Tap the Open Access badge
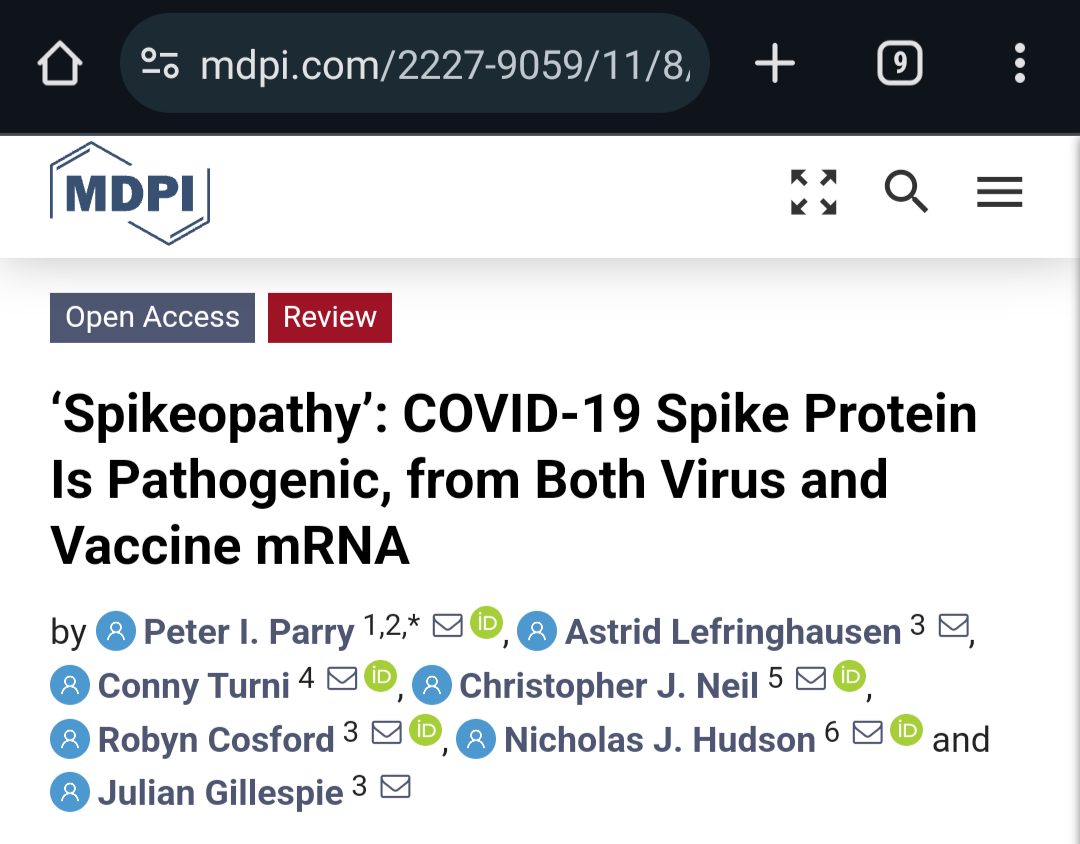The width and height of the screenshot is (1080, 844). coord(152,318)
